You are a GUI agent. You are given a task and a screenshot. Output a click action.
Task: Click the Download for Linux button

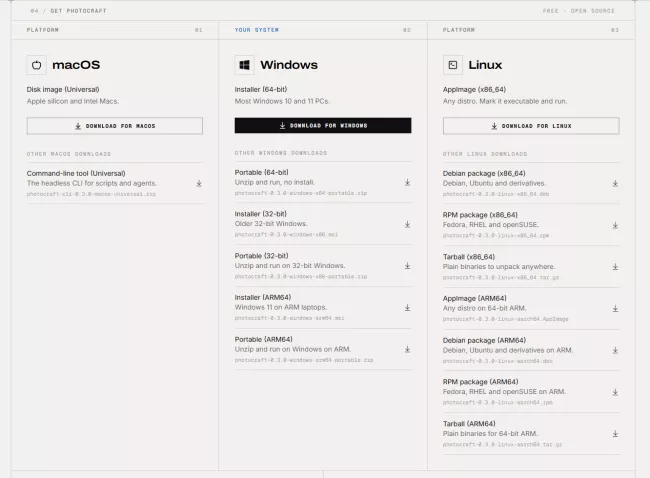[x=531, y=126]
